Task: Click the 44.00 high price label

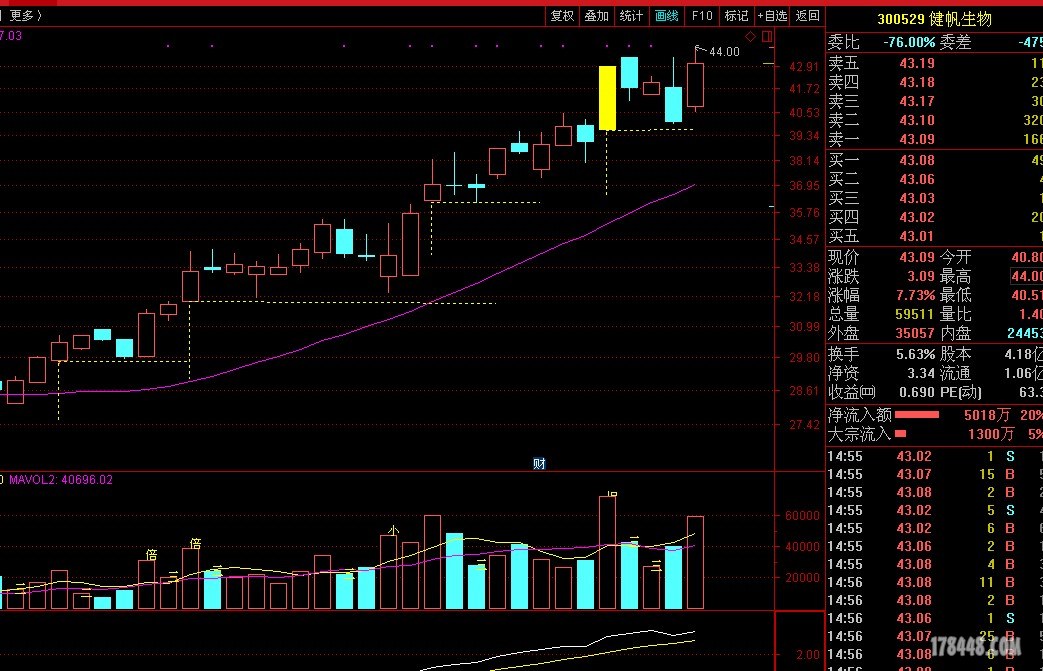Action: tap(724, 52)
